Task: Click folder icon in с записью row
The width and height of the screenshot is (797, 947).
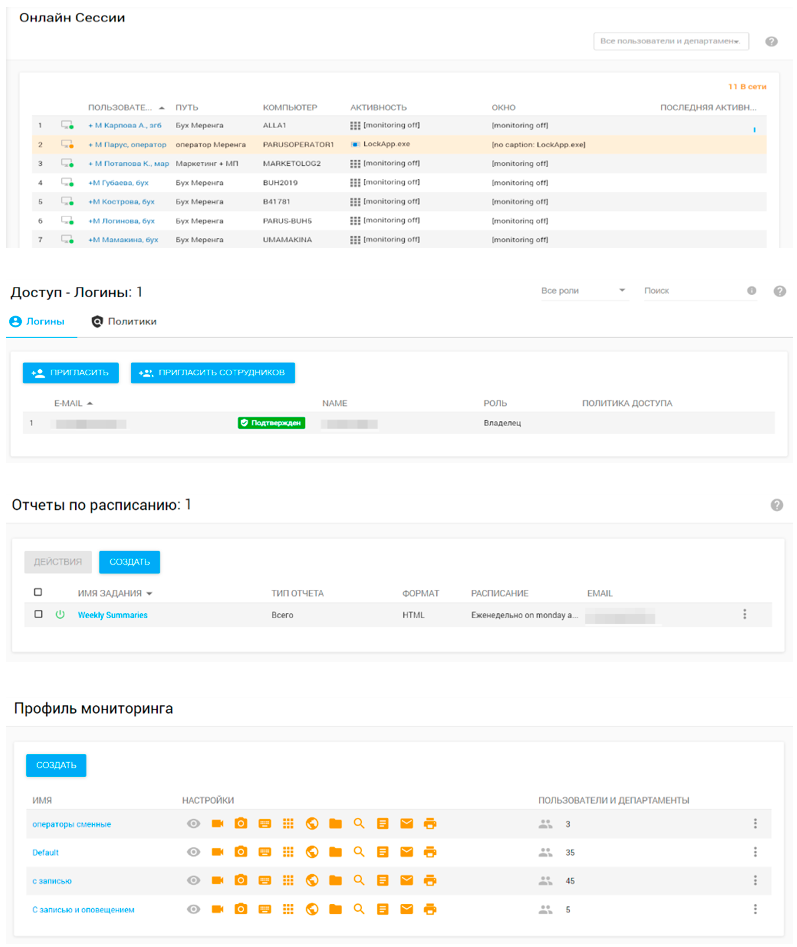Action: [335, 880]
